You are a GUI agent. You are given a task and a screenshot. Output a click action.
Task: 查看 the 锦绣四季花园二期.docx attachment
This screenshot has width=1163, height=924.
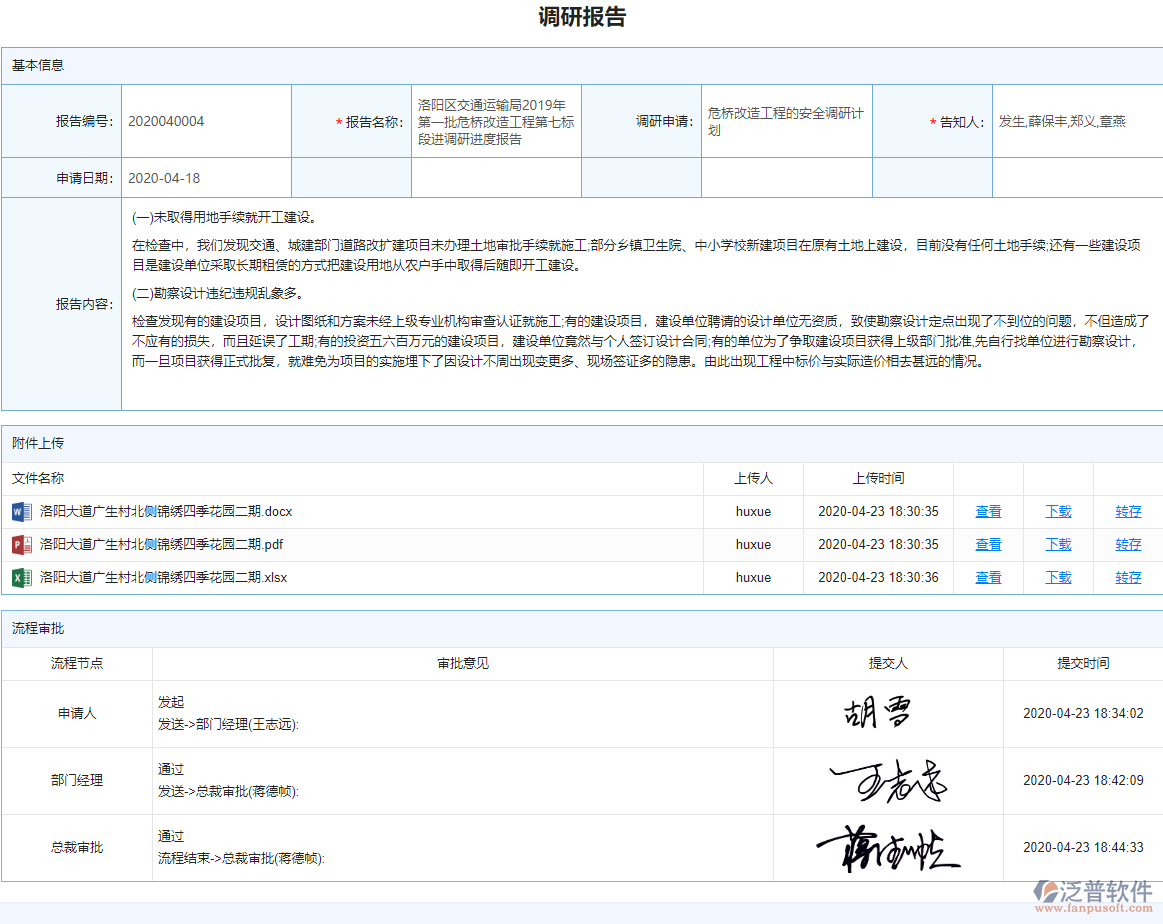(987, 511)
